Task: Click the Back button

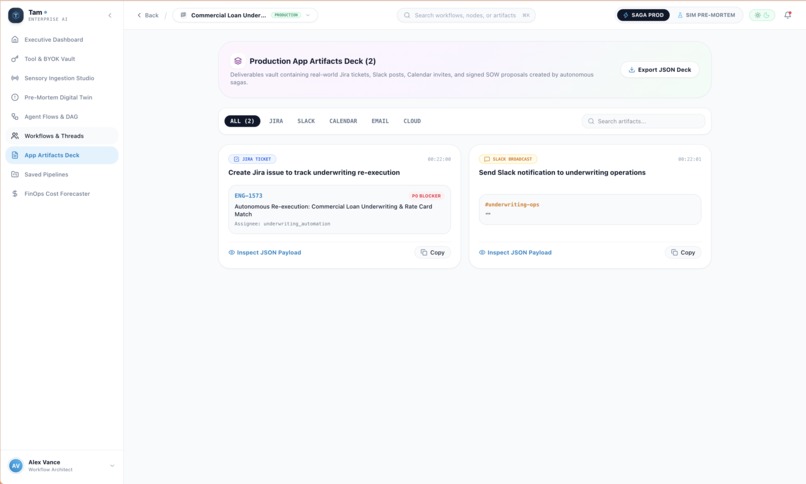Action: pyautogui.click(x=148, y=15)
